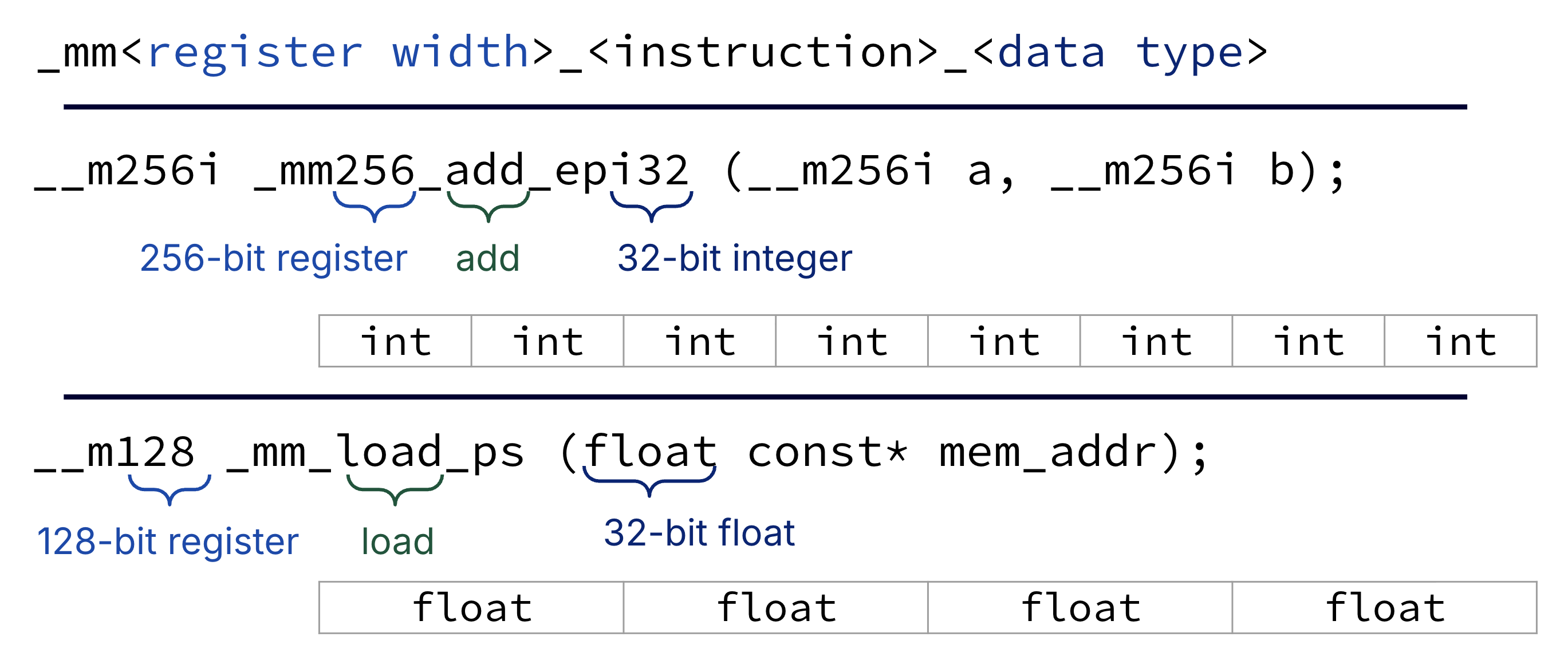The width and height of the screenshot is (1568, 672).
Task: Click the "128-bit register" label
Action: [x=168, y=541]
